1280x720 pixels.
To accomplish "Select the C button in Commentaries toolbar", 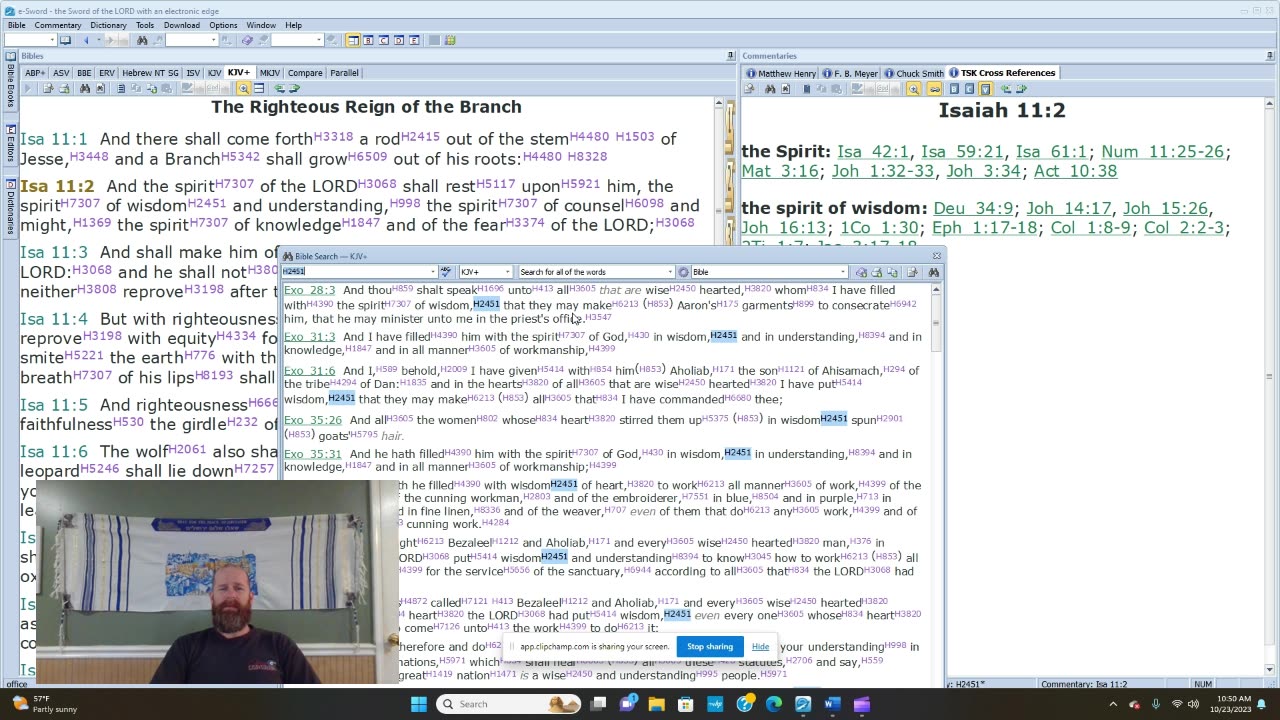I will coord(969,89).
